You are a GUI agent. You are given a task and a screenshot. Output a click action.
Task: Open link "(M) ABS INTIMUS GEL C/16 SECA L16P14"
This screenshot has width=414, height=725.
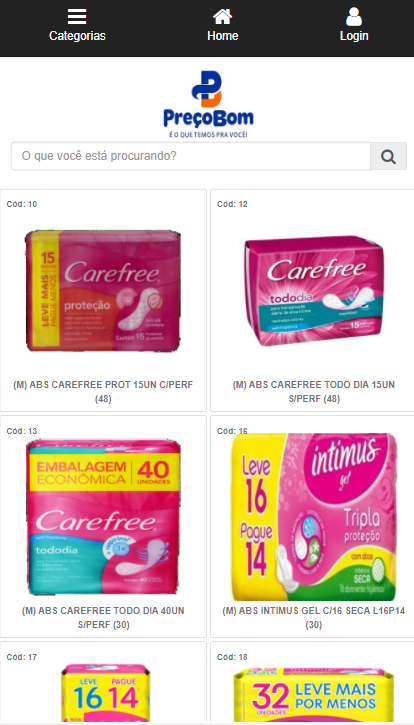[314, 618]
